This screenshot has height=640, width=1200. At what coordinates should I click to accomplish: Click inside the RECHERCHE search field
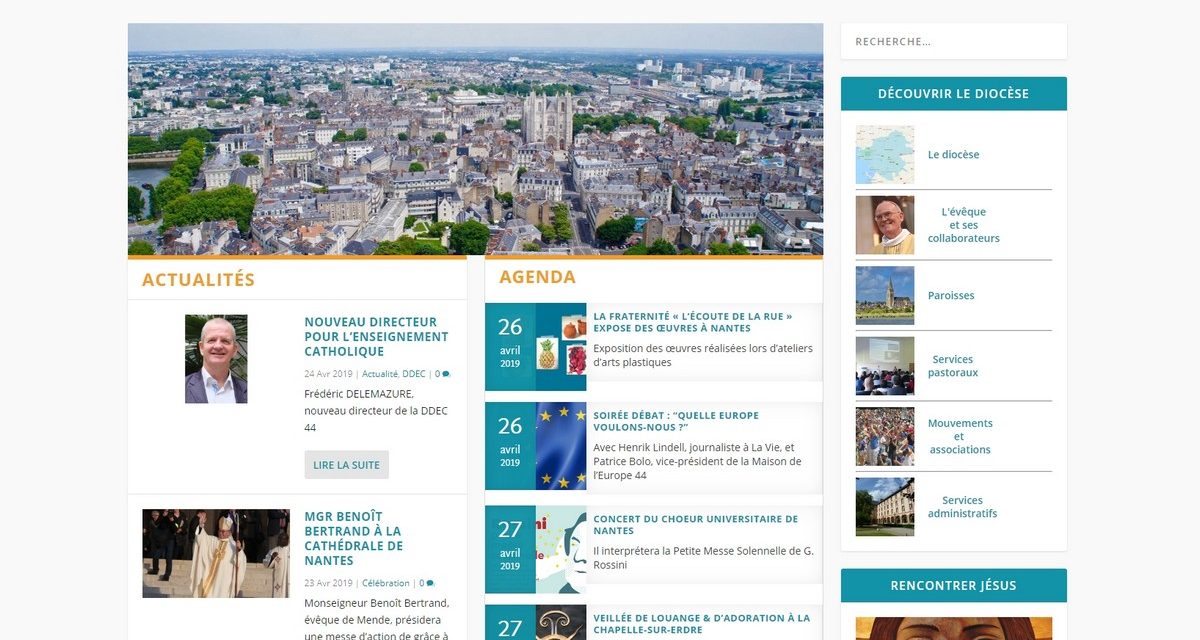[953, 40]
